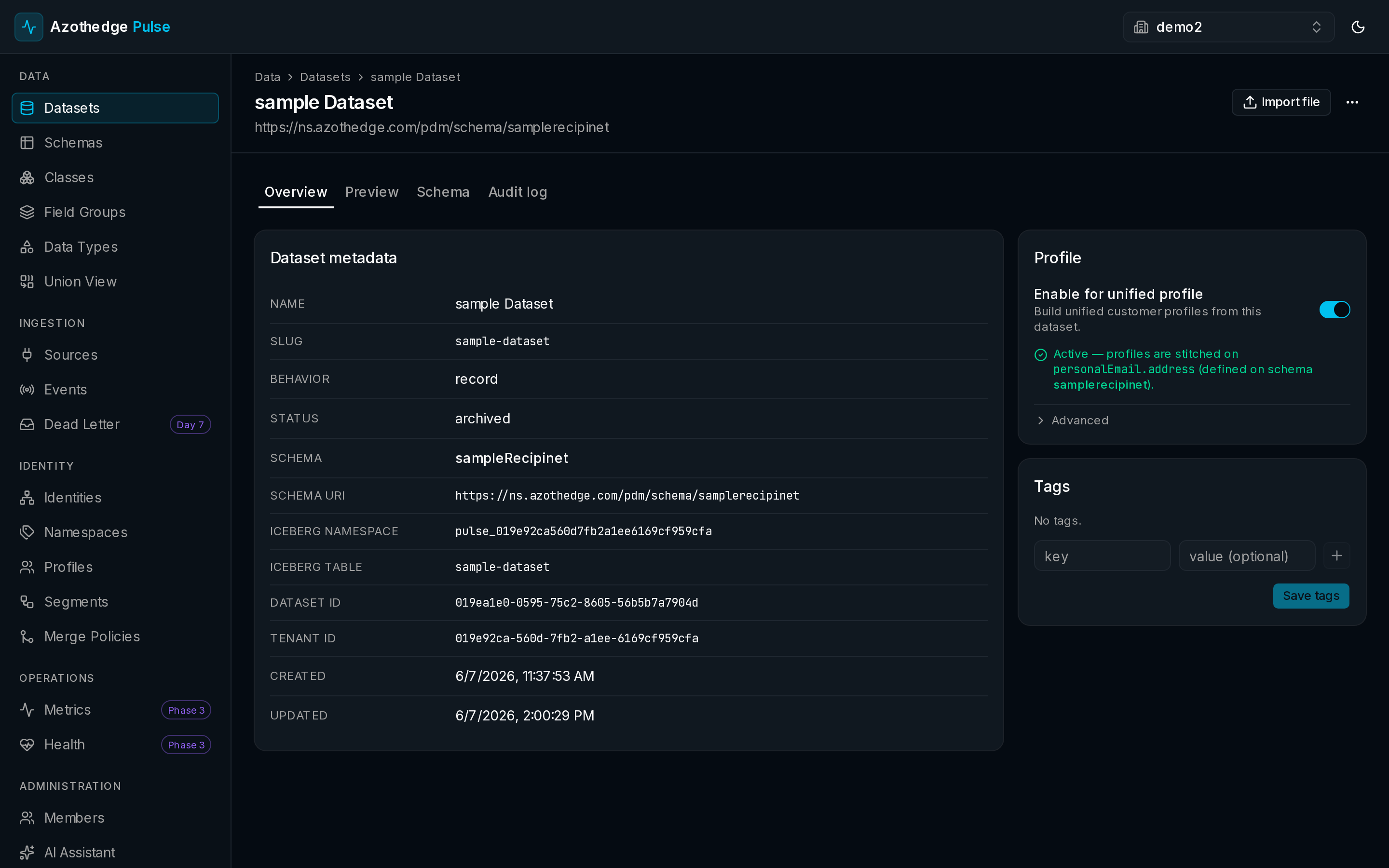Click the Health heart-pulse icon
Image resolution: width=1389 pixels, height=868 pixels.
coord(27,745)
